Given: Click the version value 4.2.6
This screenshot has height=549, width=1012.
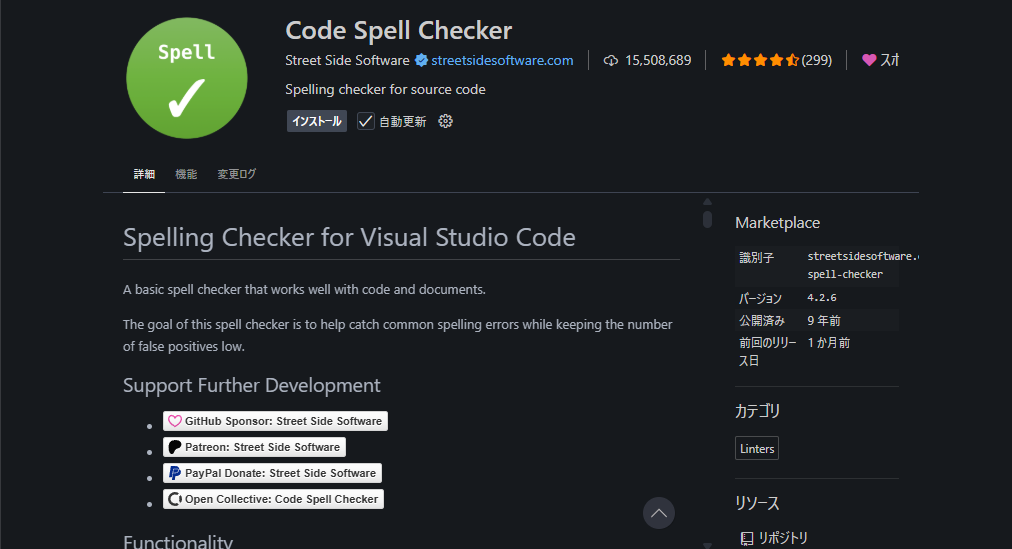Looking at the screenshot, I should pyautogui.click(x=822, y=297).
